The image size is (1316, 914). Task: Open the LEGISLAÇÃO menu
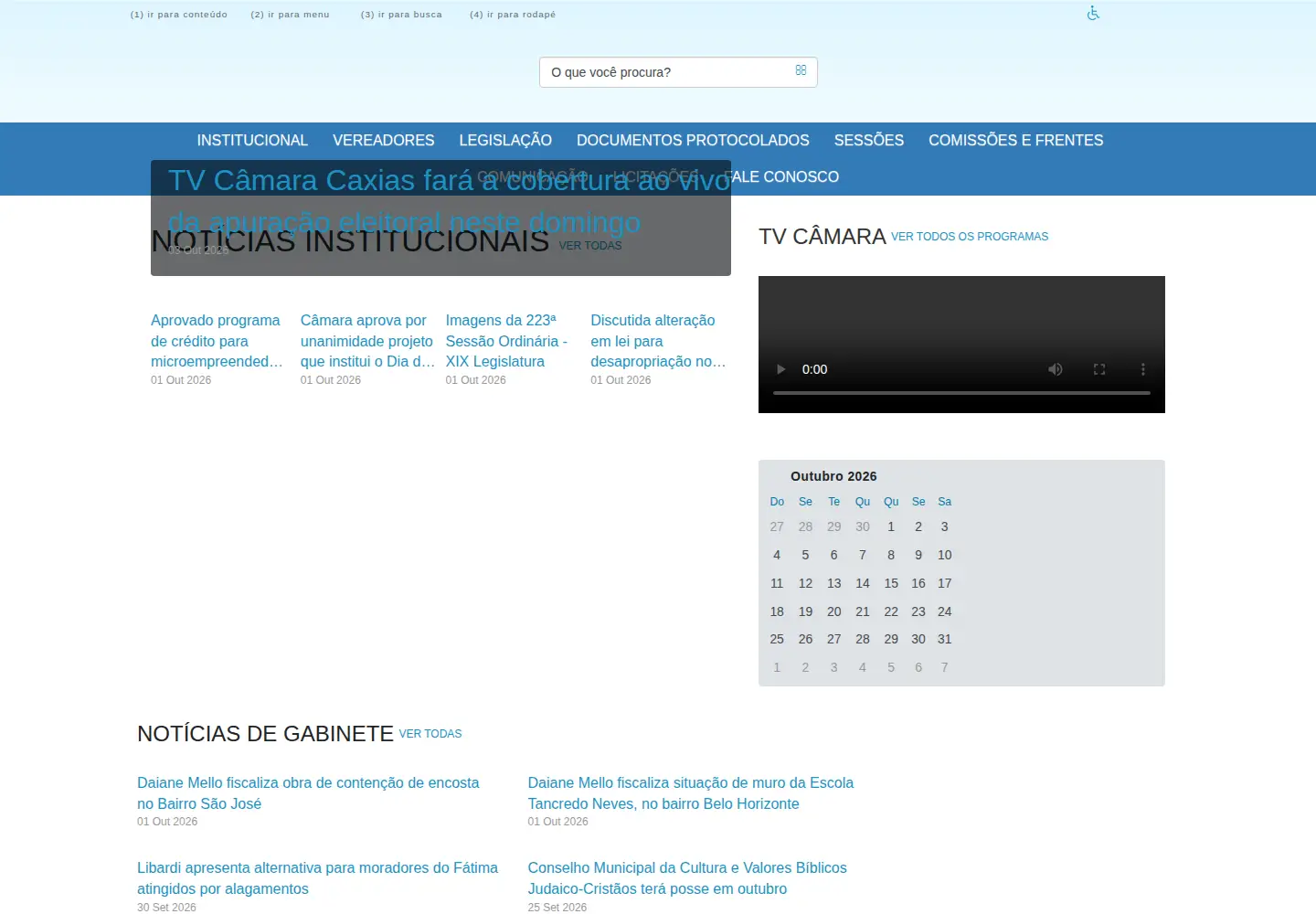pos(505,140)
